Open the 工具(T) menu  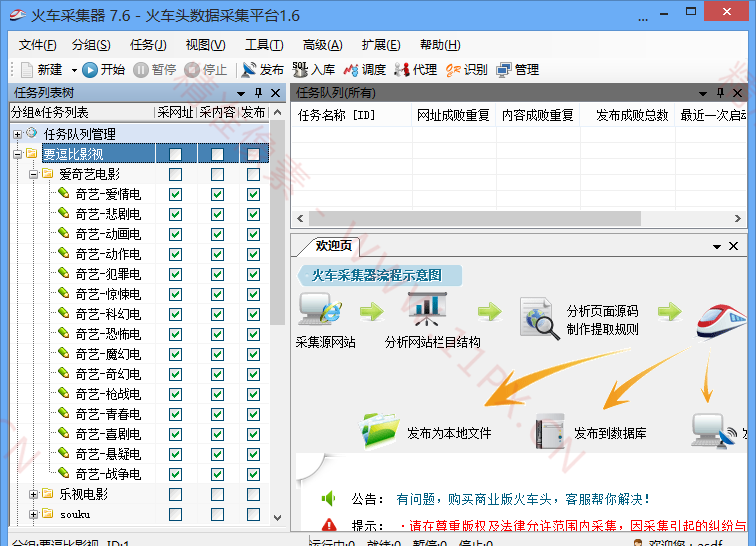(x=264, y=45)
